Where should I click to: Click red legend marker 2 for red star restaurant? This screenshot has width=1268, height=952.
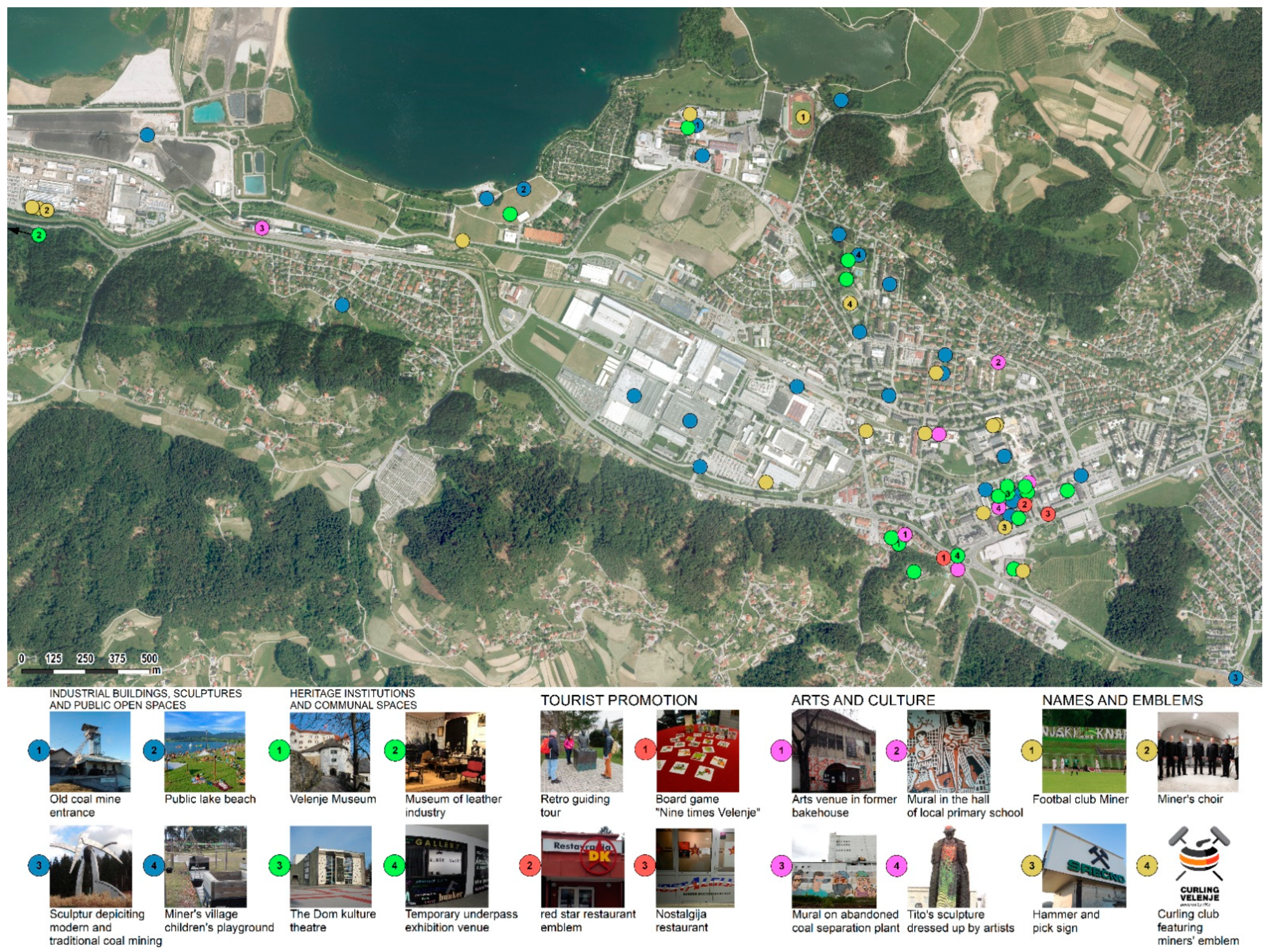click(x=529, y=865)
